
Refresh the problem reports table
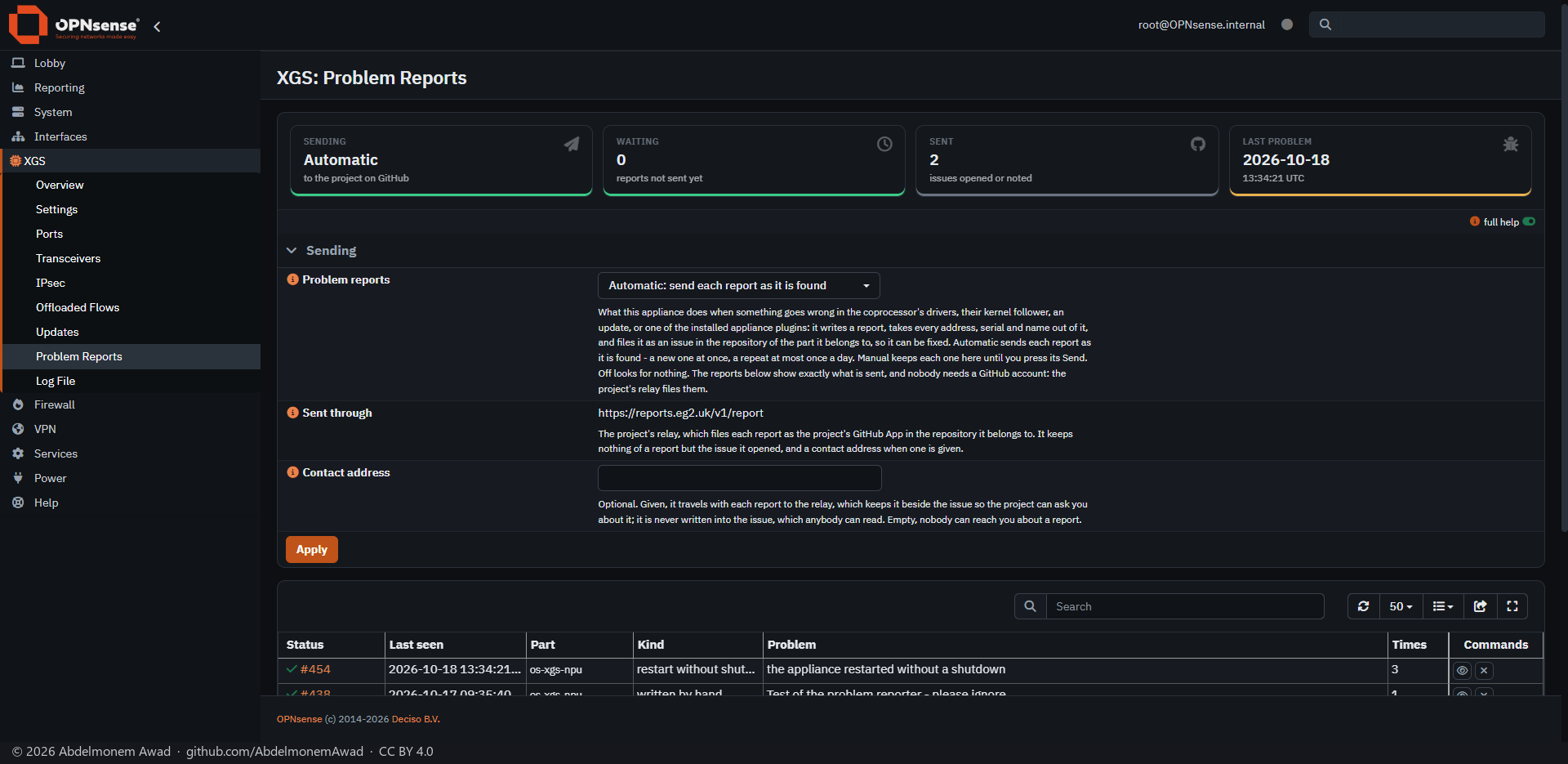[x=1364, y=606]
